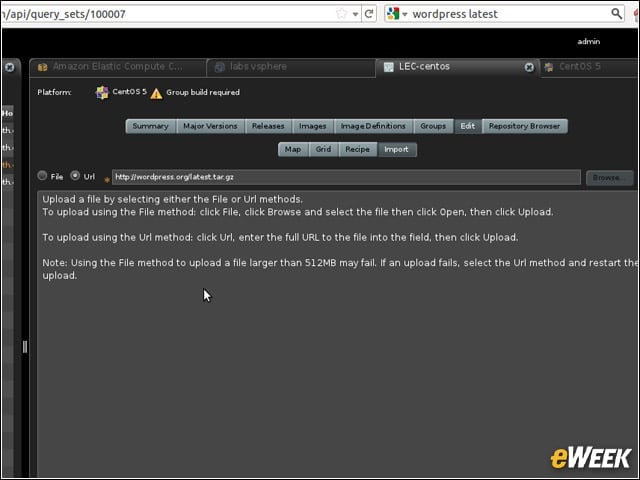Switch to labs vsphere tab
The height and width of the screenshot is (480, 640).
(291, 67)
